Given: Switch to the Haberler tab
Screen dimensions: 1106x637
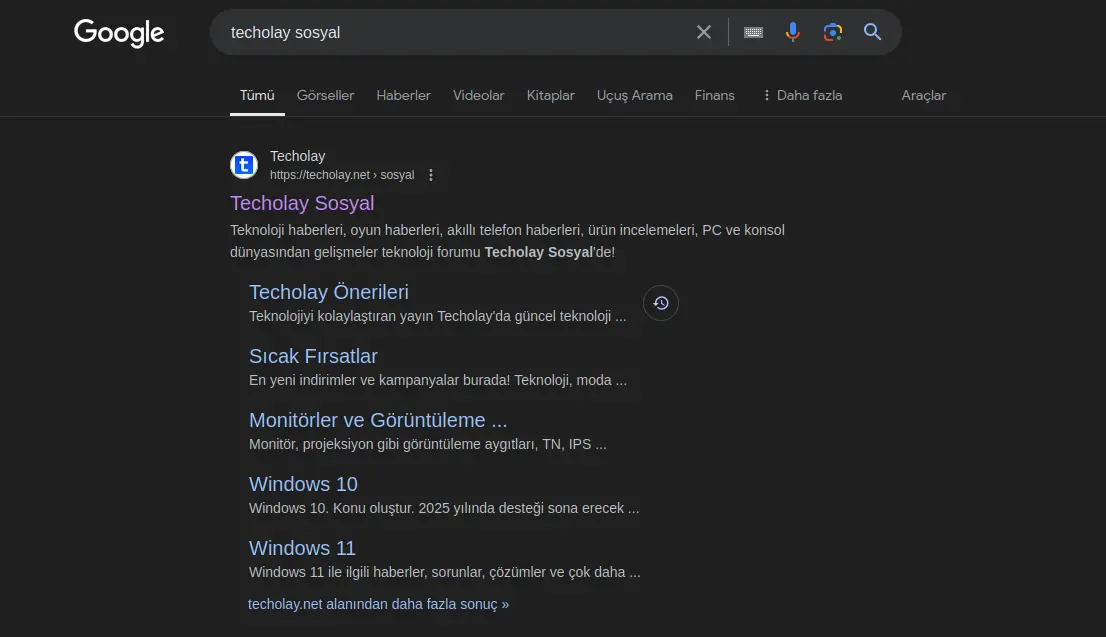Looking at the screenshot, I should click(x=403, y=95).
